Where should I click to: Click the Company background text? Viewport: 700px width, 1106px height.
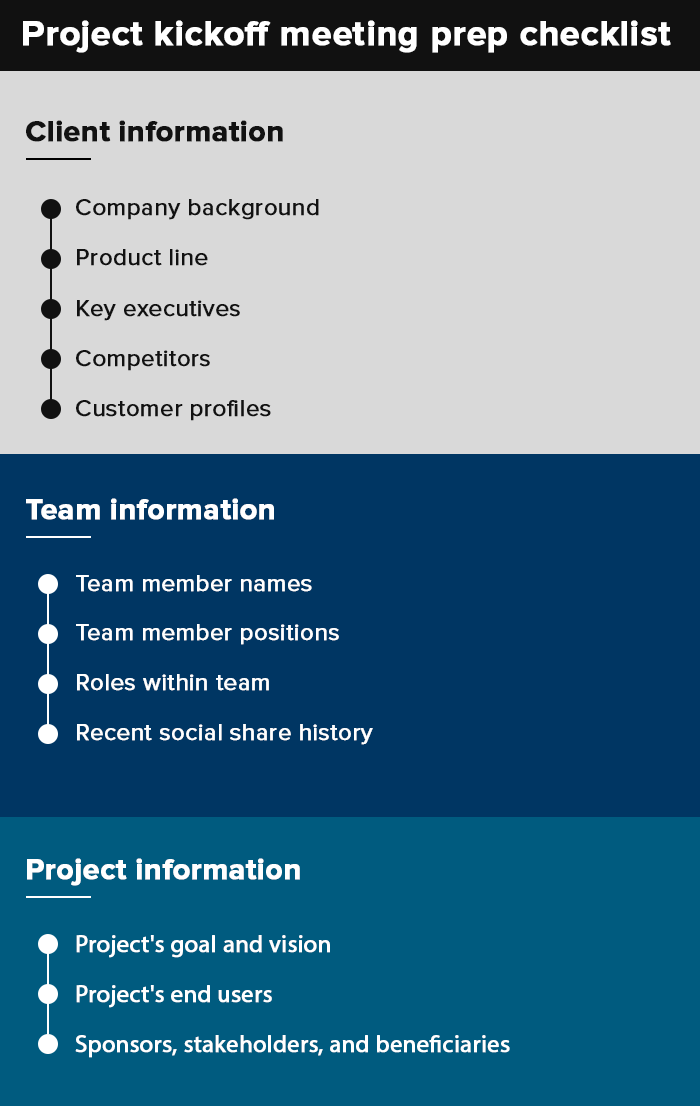[x=197, y=208]
